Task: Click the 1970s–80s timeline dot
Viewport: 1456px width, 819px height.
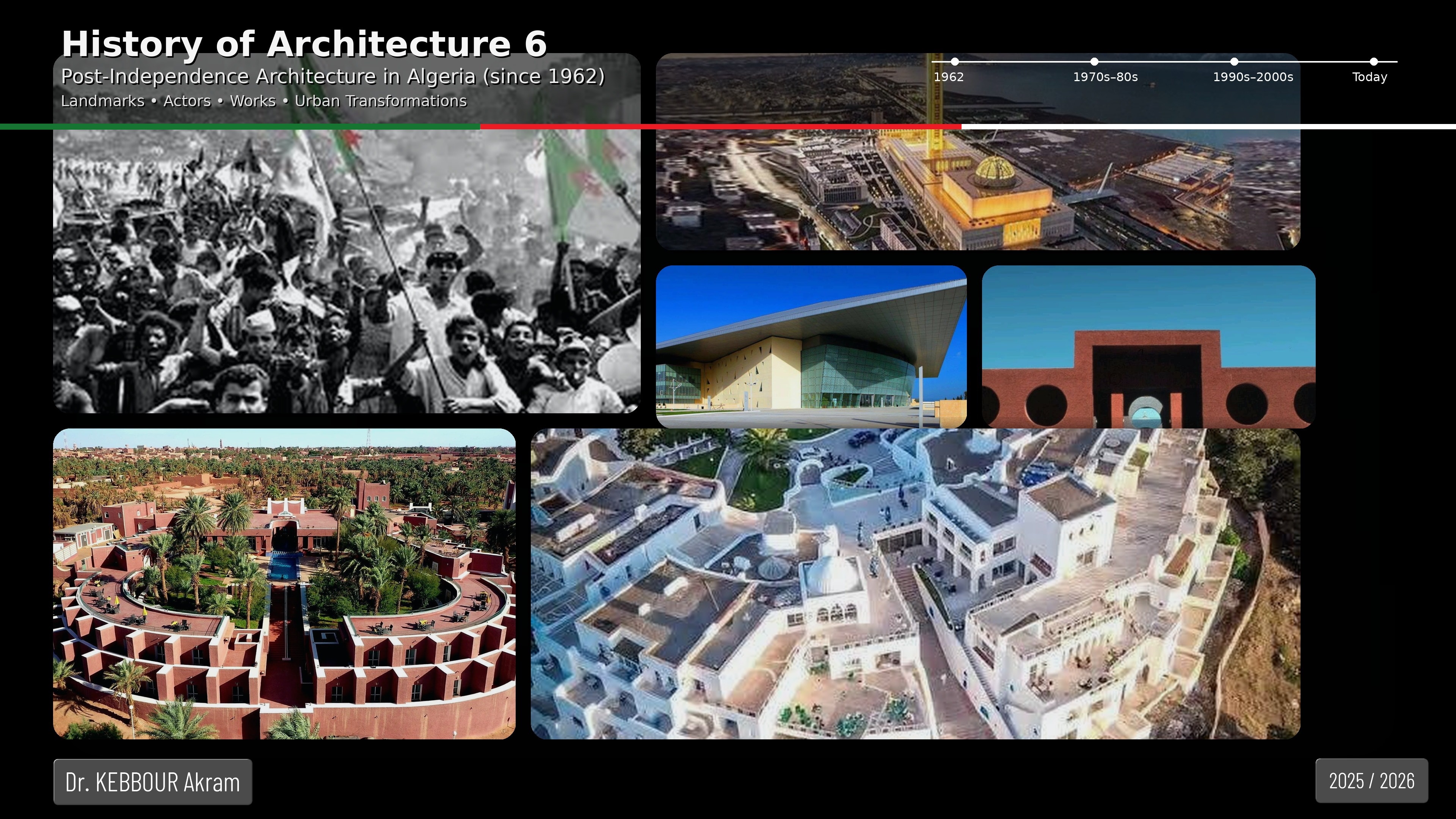Action: (1094, 61)
